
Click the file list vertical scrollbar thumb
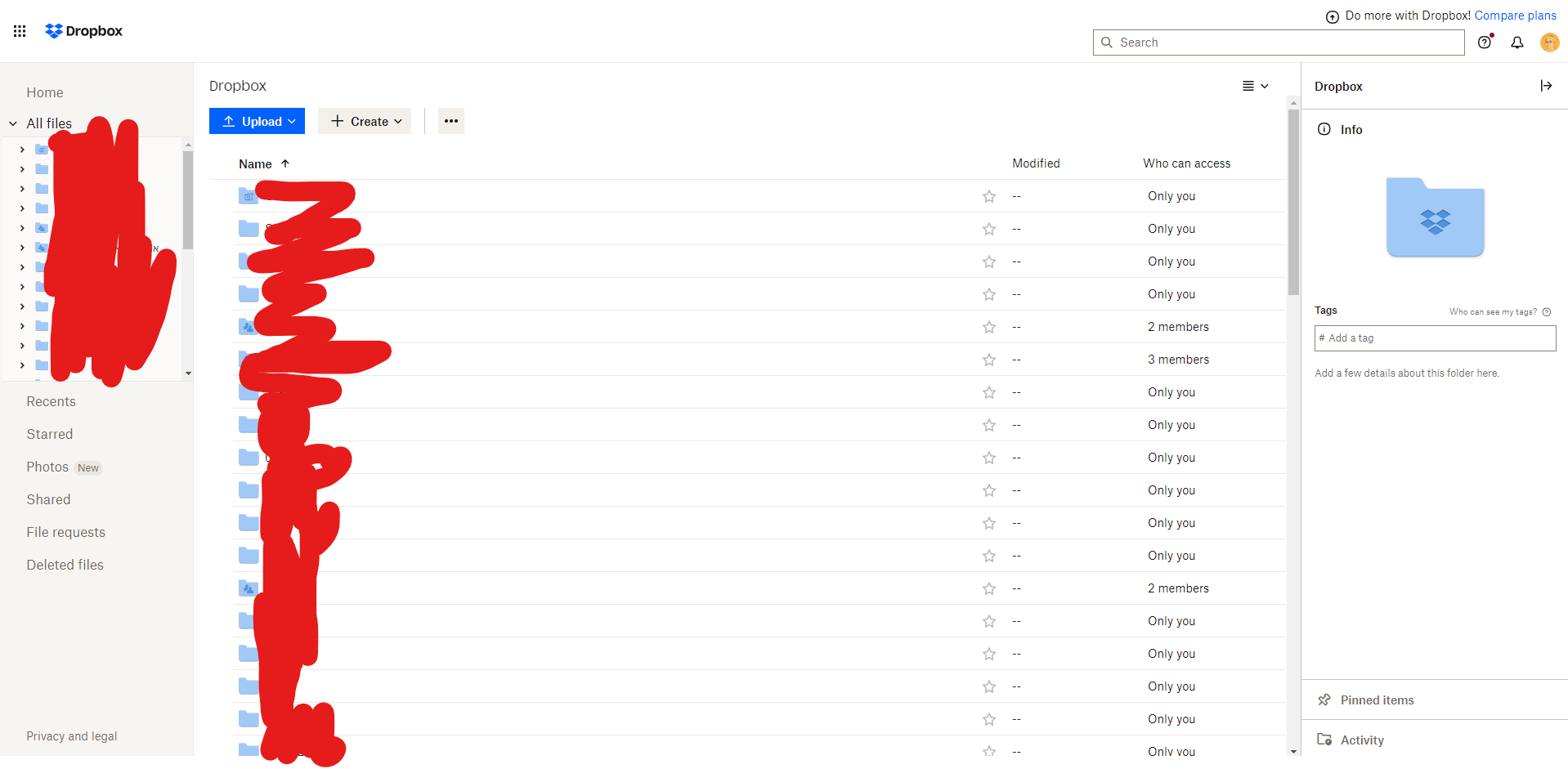point(1293,202)
